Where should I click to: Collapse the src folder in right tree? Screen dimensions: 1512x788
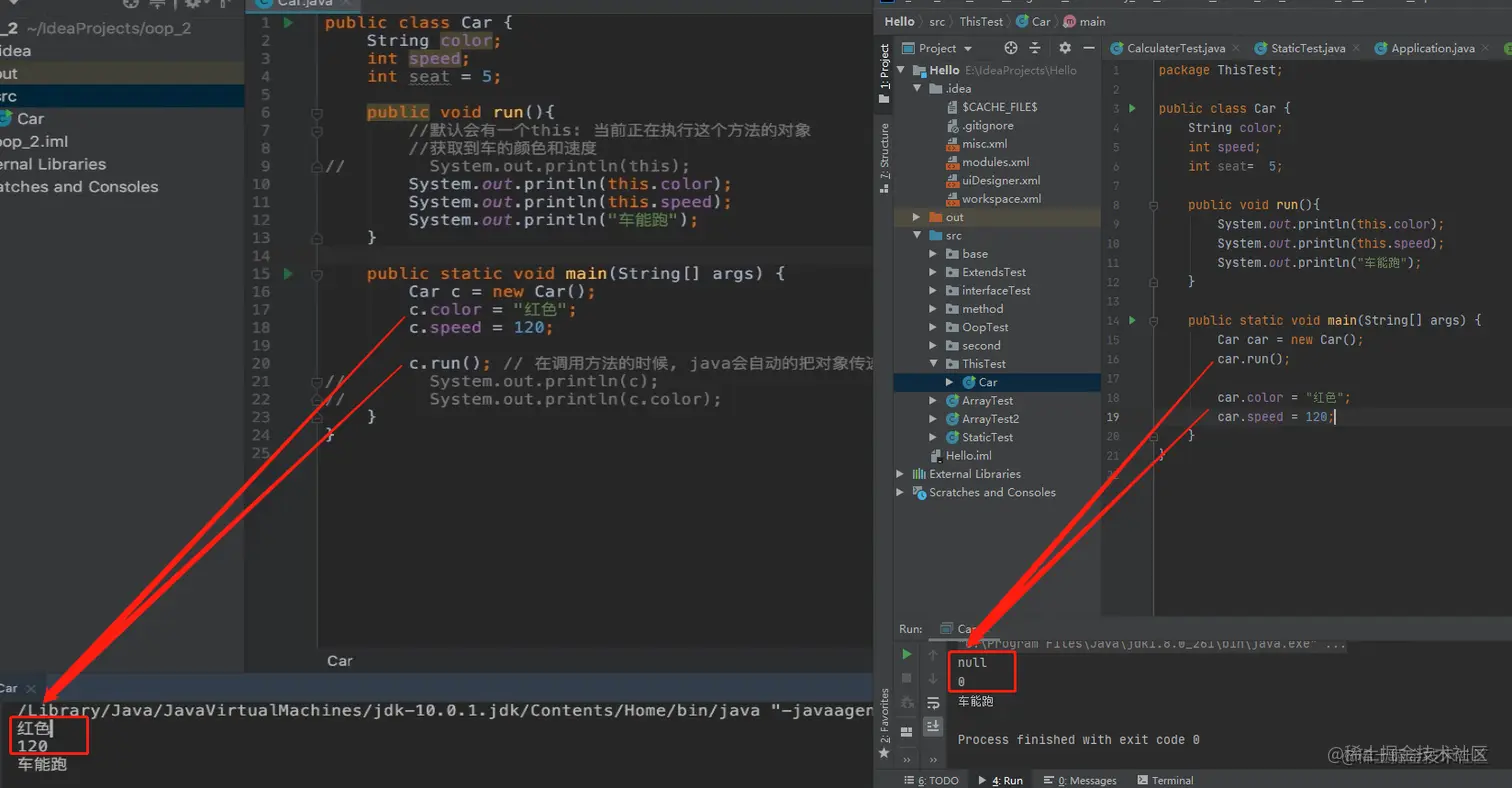(919, 235)
